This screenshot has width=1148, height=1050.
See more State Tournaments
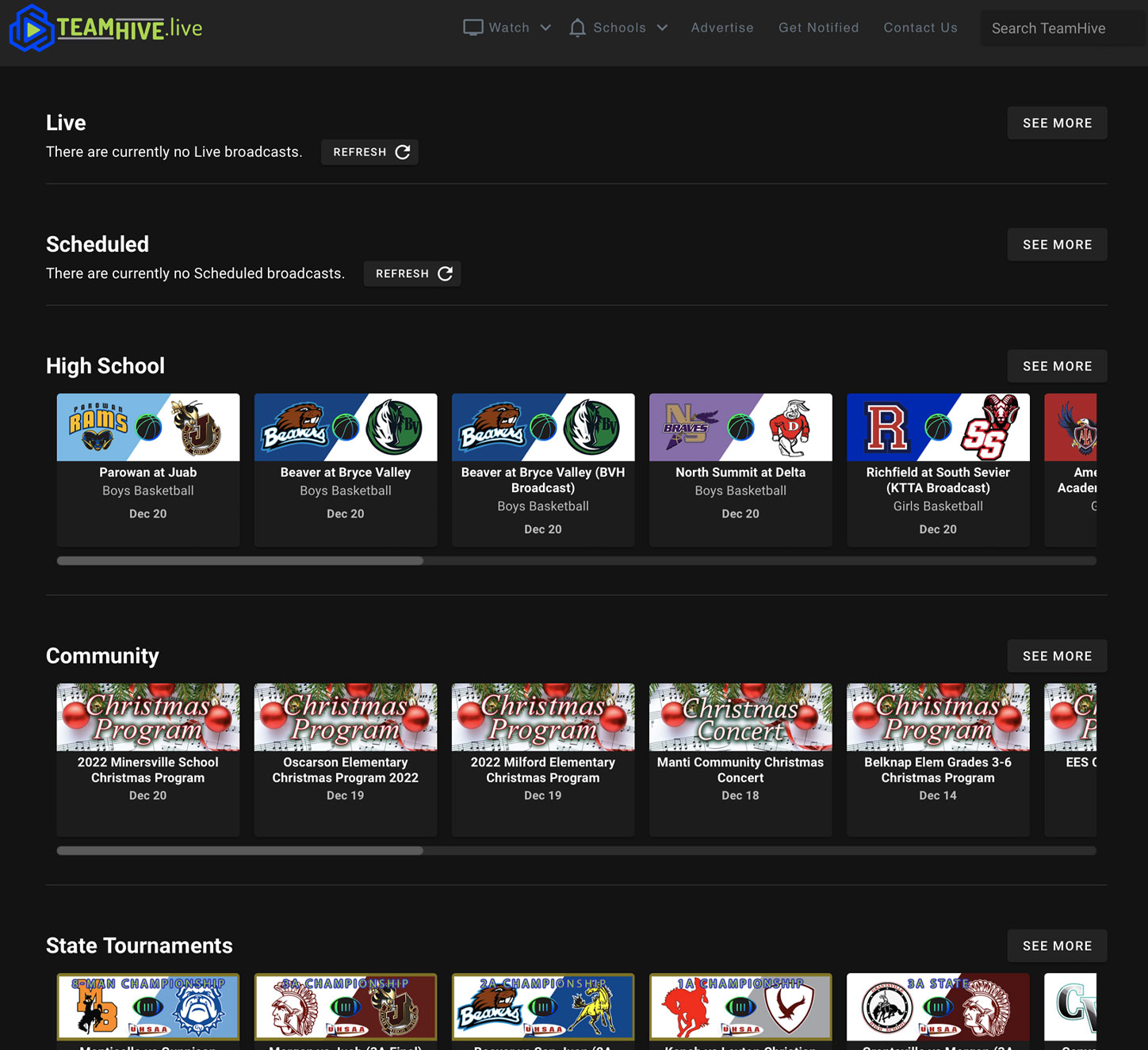pos(1057,946)
